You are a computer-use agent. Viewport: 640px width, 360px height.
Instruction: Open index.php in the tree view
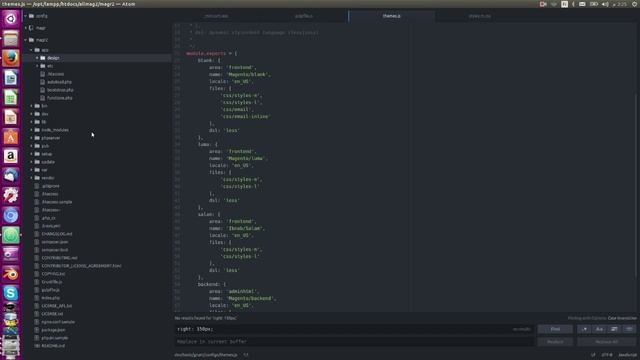pyautogui.click(x=51, y=298)
